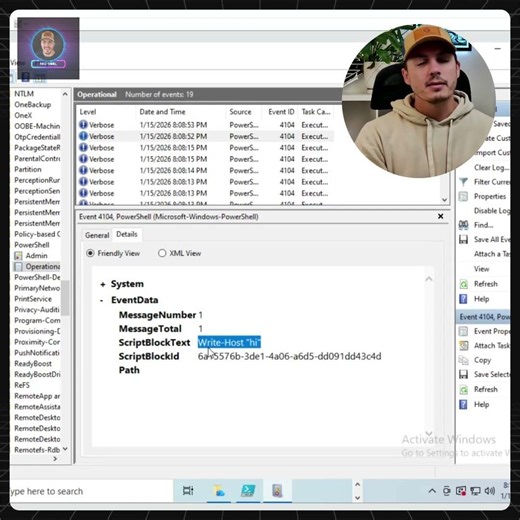The image size is (520, 520).
Task: Close the Event 4104 preview pane
Action: (440, 216)
